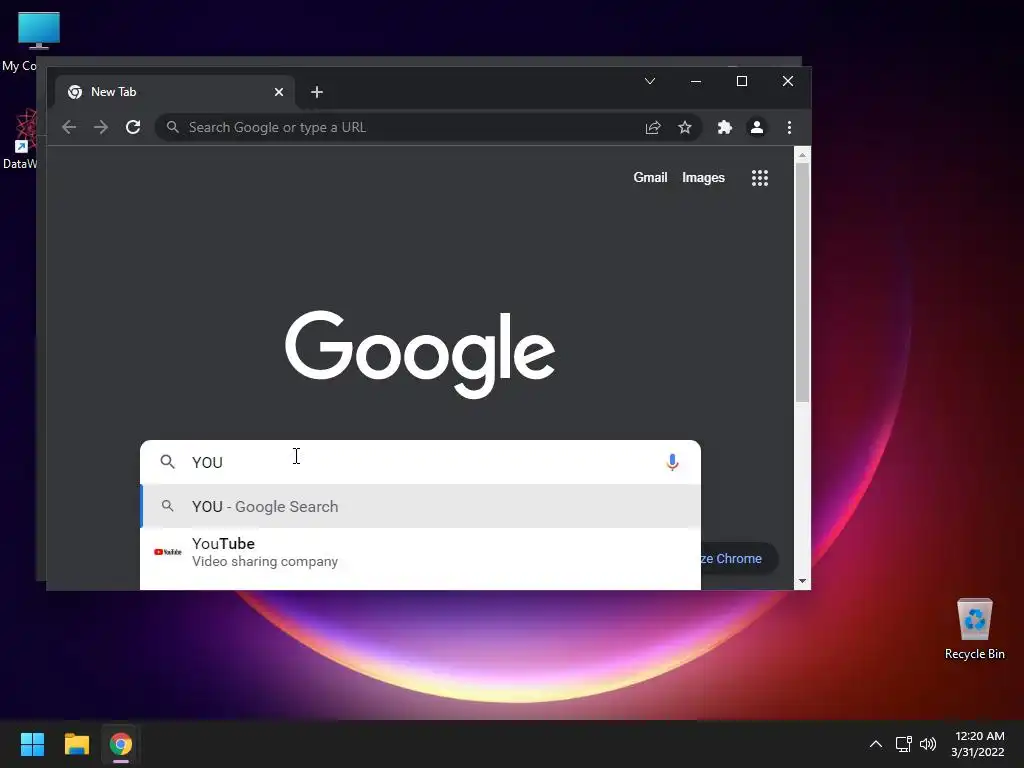Click the Chrome taskbar icon
This screenshot has width=1024, height=768.
point(121,744)
